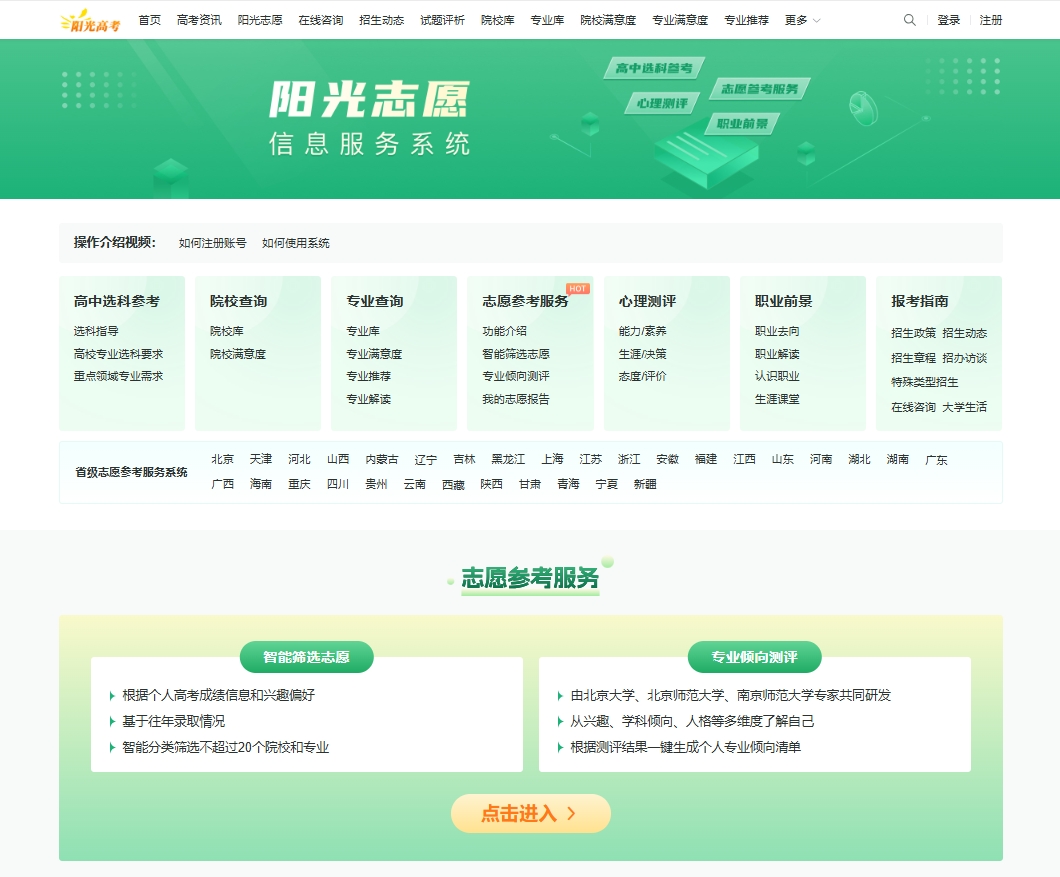This screenshot has height=877, width=1060.
Task: Select 黑龙江 province system
Action: (508, 459)
